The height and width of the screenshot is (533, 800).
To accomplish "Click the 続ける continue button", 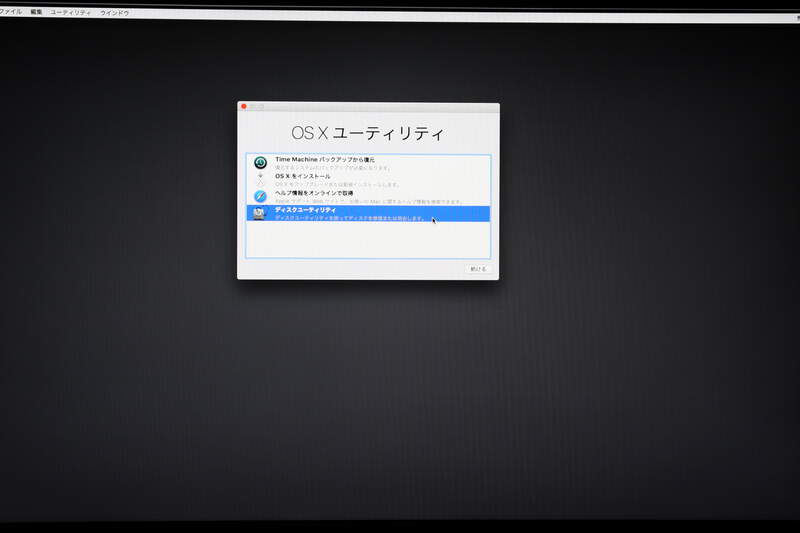I will (x=478, y=269).
